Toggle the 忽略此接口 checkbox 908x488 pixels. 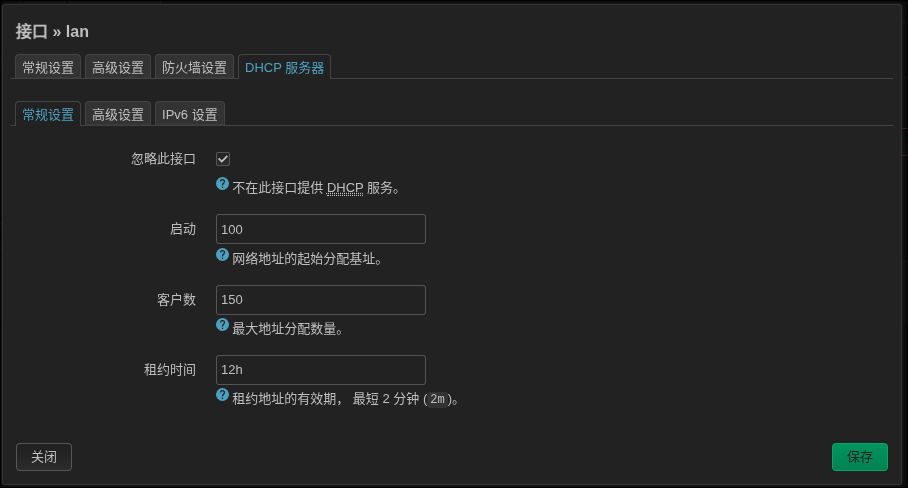tap(223, 159)
